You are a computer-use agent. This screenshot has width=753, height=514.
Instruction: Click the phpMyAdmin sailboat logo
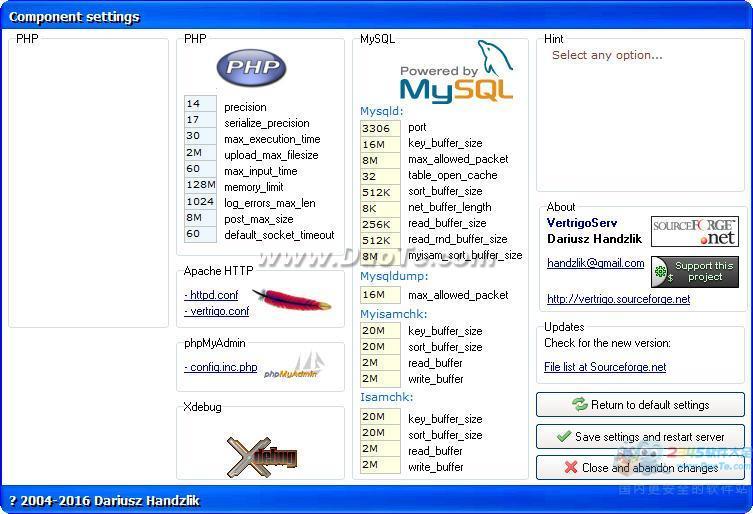(x=293, y=366)
